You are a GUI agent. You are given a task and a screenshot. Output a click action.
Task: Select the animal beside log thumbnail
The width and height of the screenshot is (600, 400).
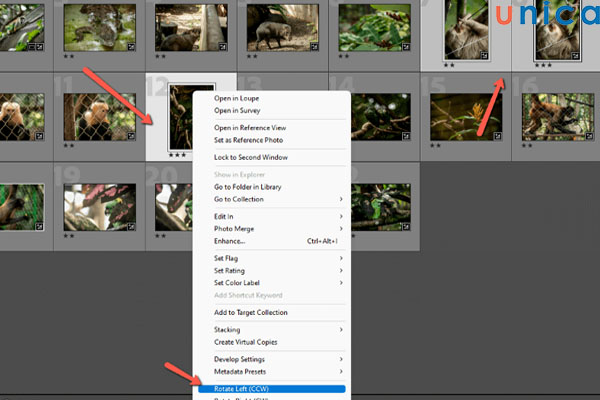pos(191,28)
